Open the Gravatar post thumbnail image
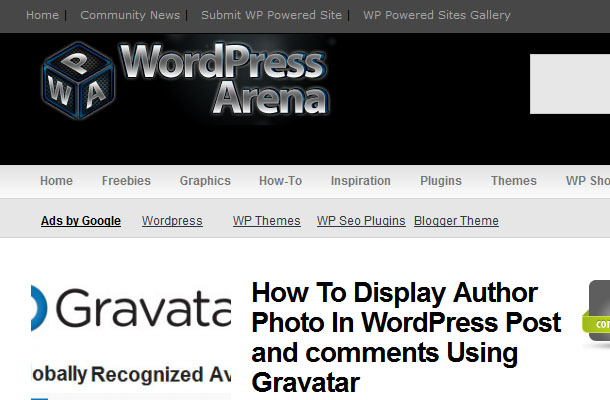Screen dimensions: 610x400 131,340
